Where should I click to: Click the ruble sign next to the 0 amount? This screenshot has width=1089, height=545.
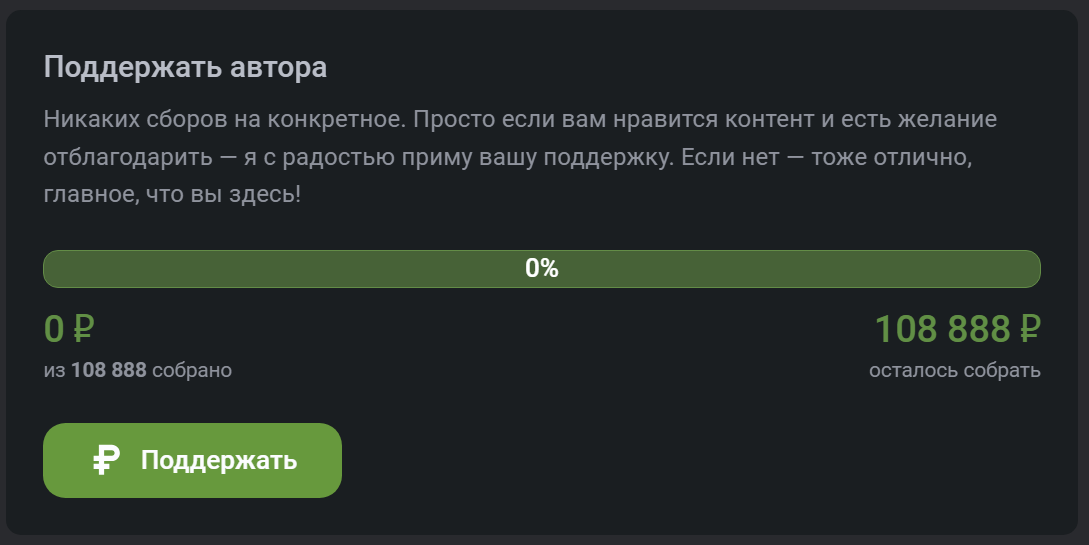click(84, 329)
